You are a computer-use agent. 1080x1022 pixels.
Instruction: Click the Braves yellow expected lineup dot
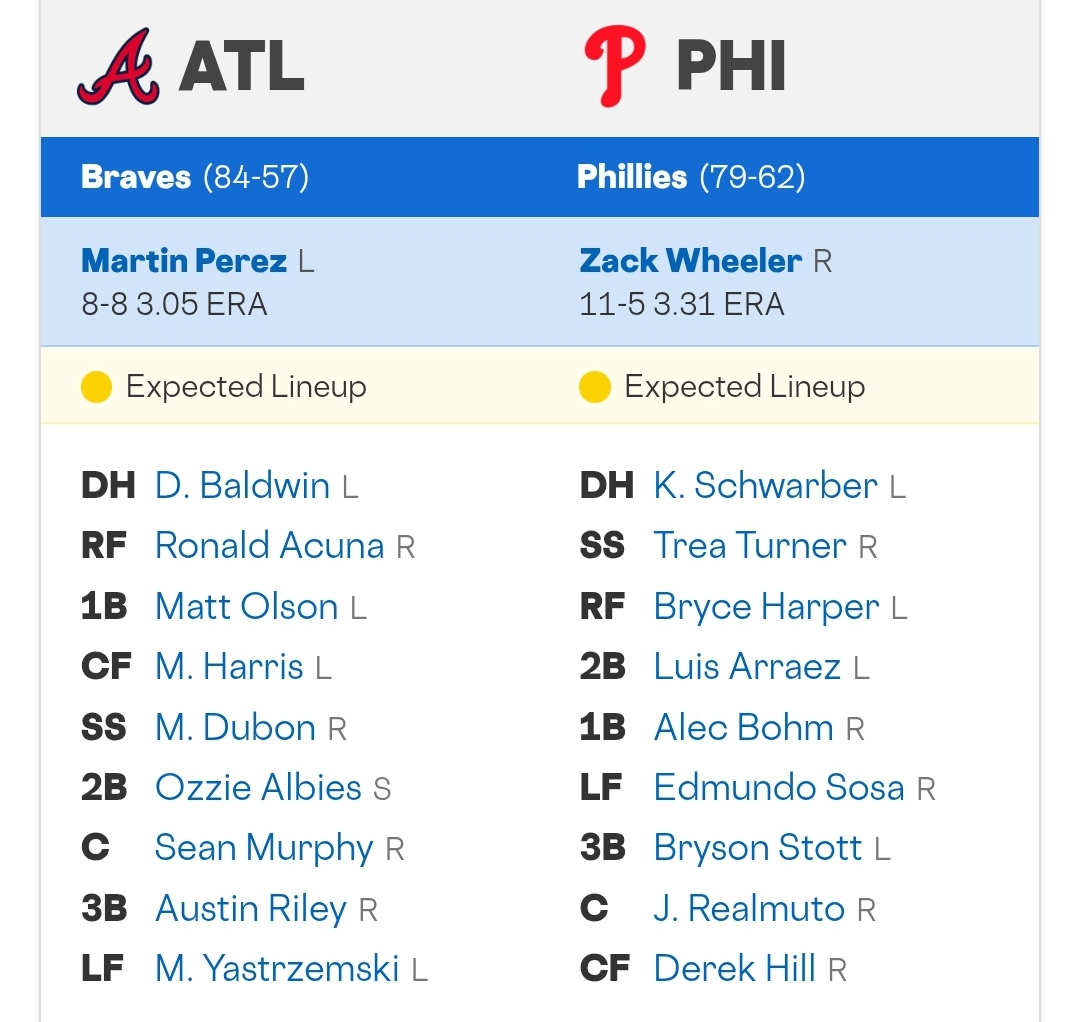click(x=96, y=386)
